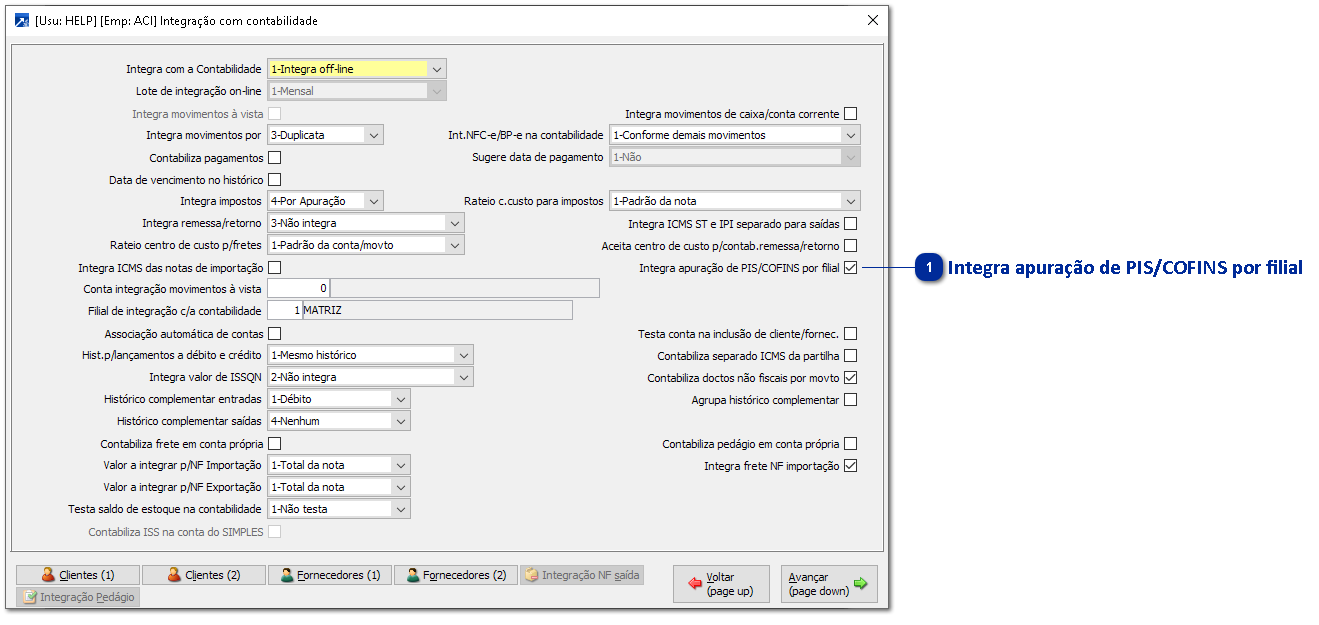The image size is (1319, 625).
Task: Expand the Integra com a Contabilidade dropdown
Action: (x=436, y=69)
